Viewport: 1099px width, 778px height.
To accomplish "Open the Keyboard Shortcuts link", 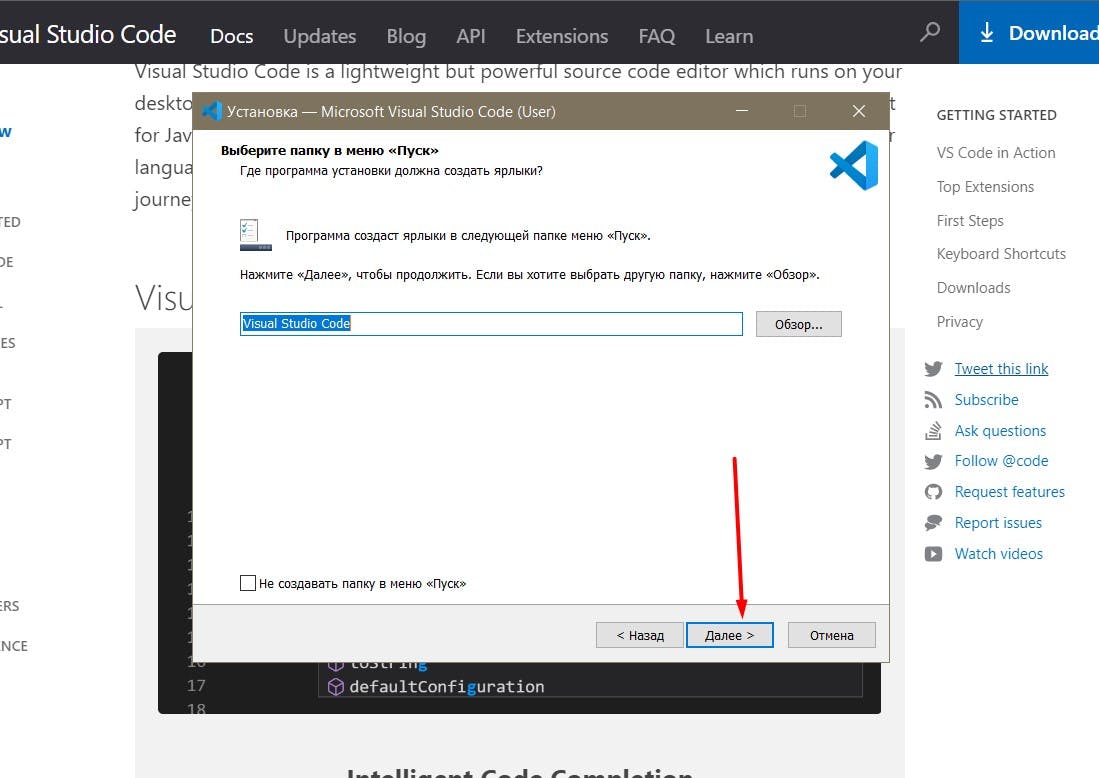I will 1001,254.
